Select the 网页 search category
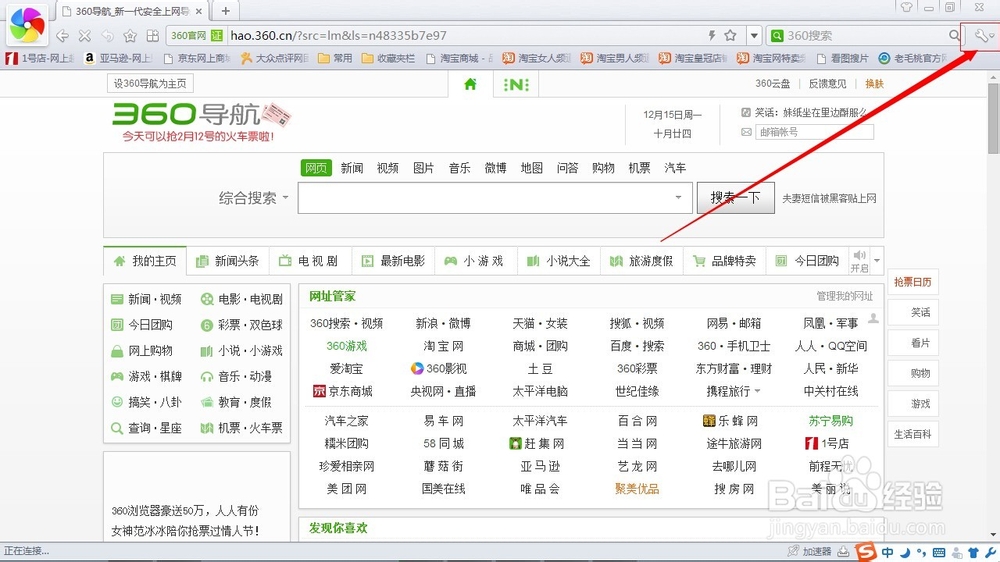The width and height of the screenshot is (1000, 562). [316, 168]
